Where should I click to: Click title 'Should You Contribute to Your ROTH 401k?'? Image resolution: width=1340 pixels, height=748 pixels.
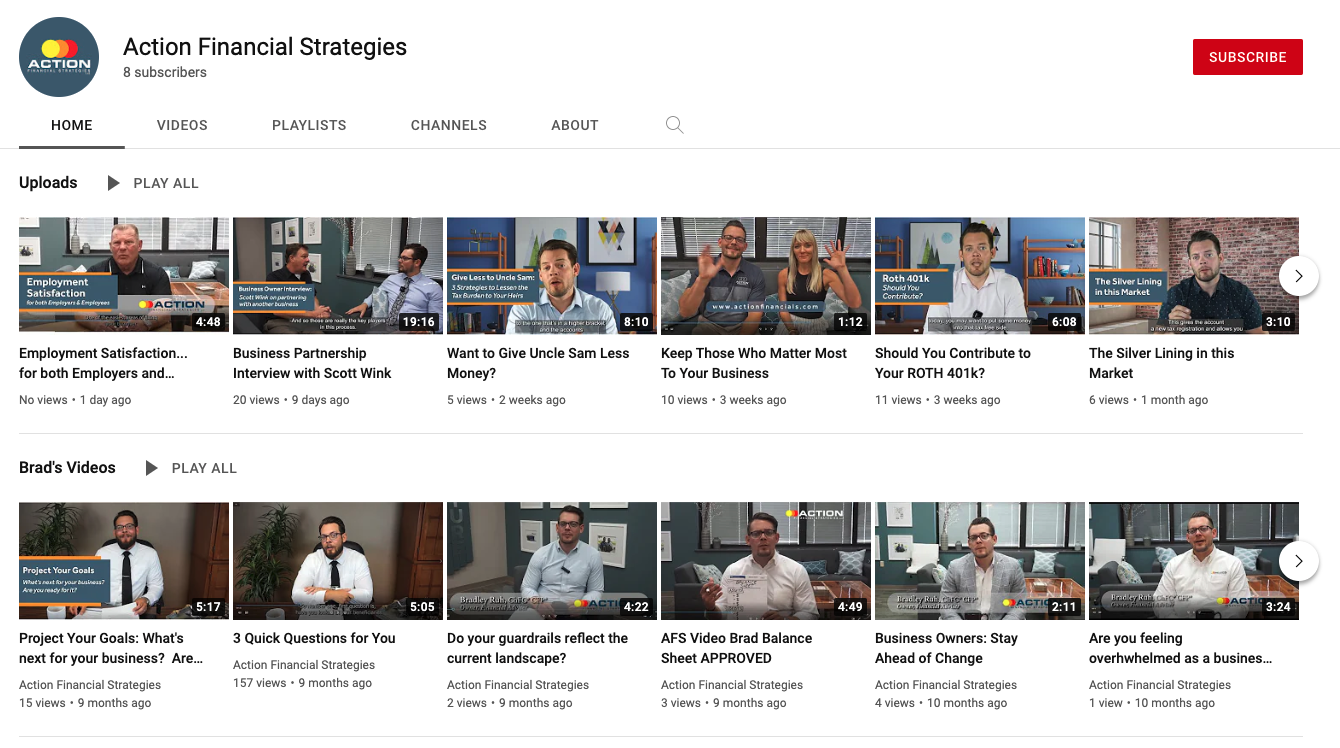click(953, 363)
